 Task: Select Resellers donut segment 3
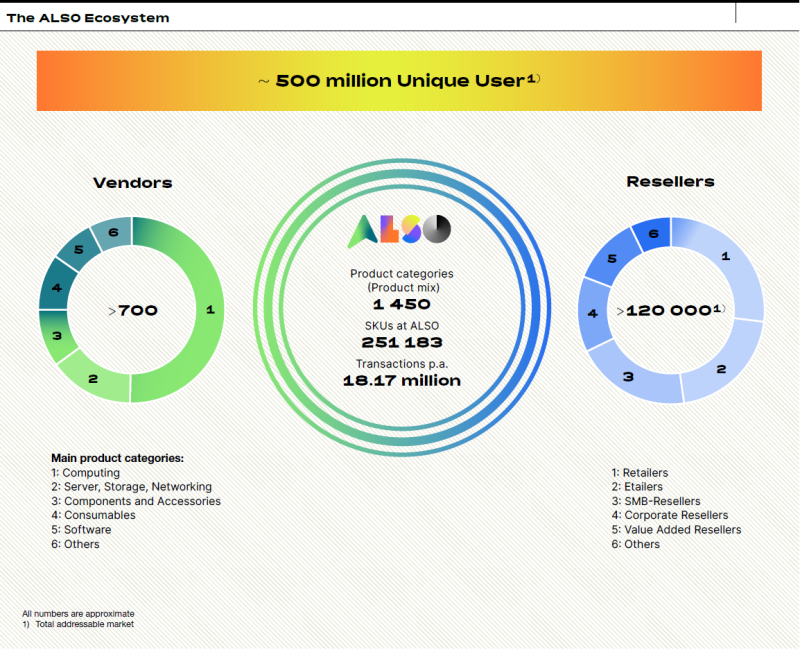(628, 377)
